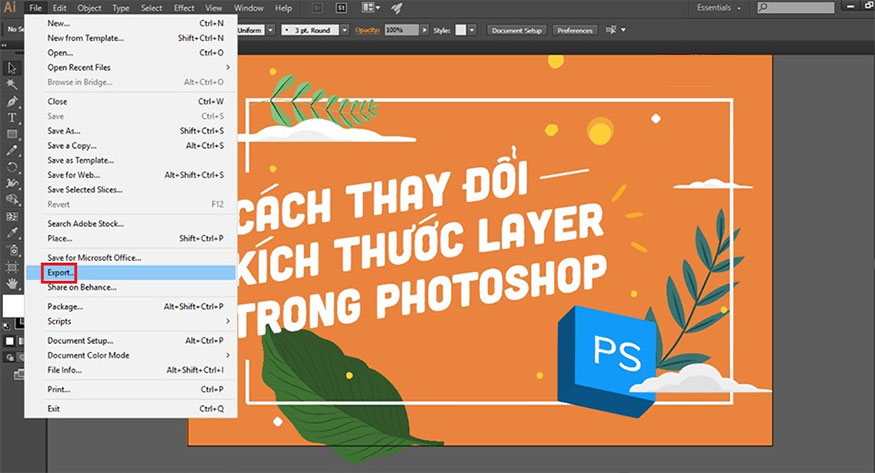
Task: Click the search field at top right
Action: [796, 7]
